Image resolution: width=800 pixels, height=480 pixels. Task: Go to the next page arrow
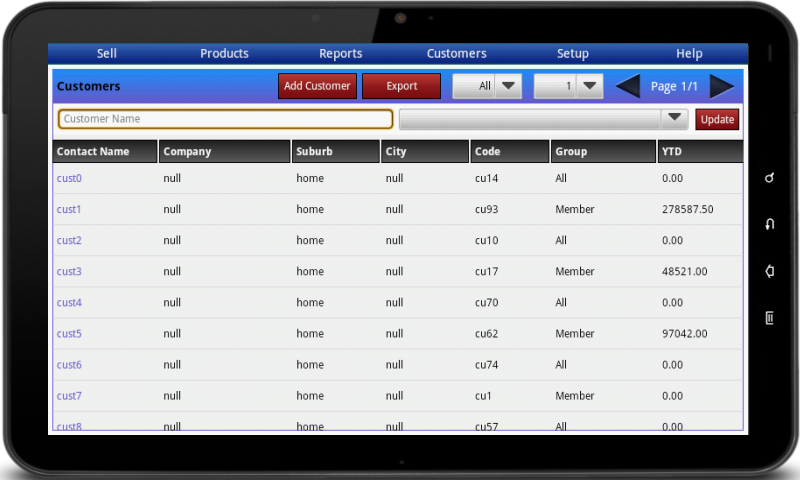(722, 86)
